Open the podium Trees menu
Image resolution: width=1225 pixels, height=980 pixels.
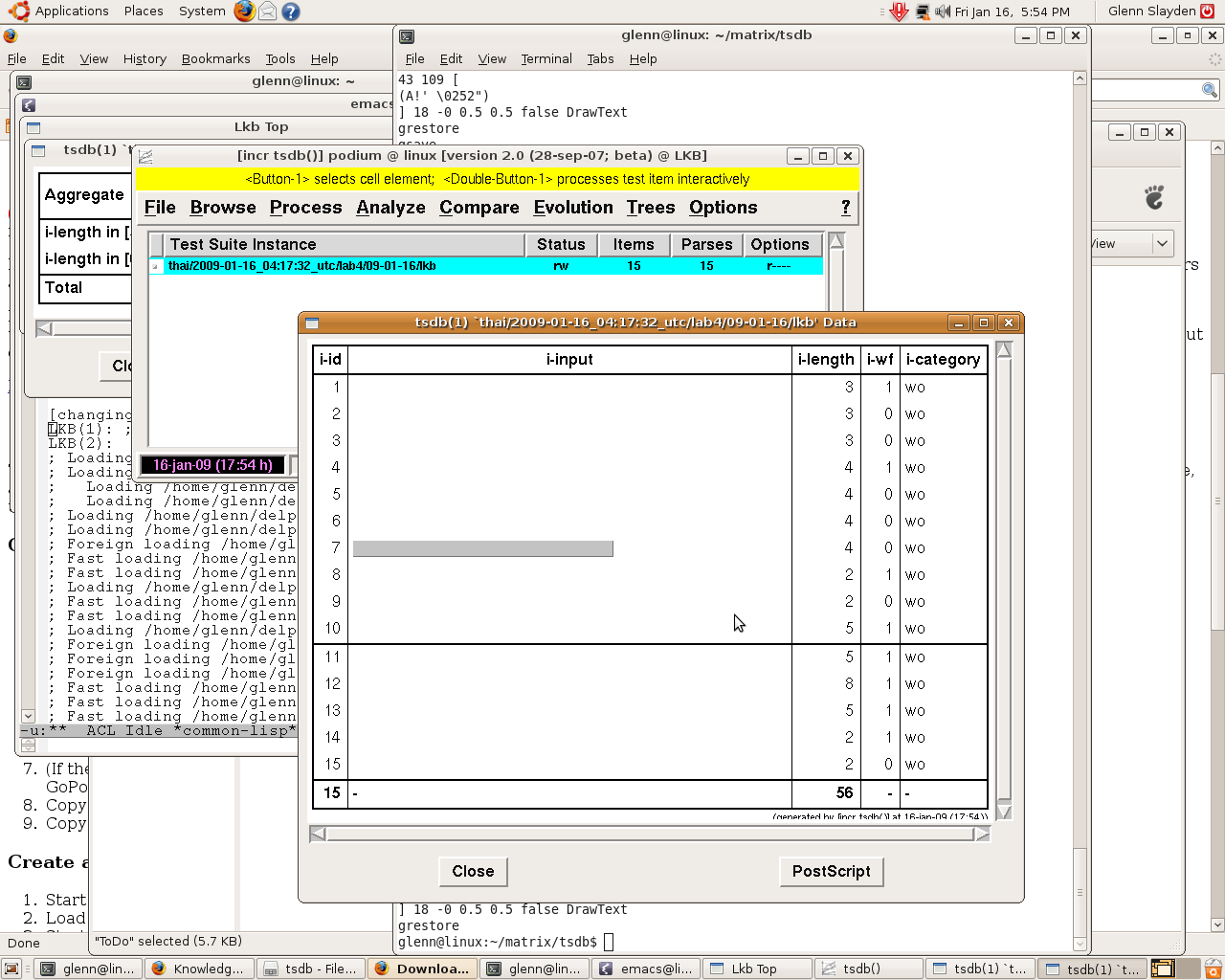651,208
